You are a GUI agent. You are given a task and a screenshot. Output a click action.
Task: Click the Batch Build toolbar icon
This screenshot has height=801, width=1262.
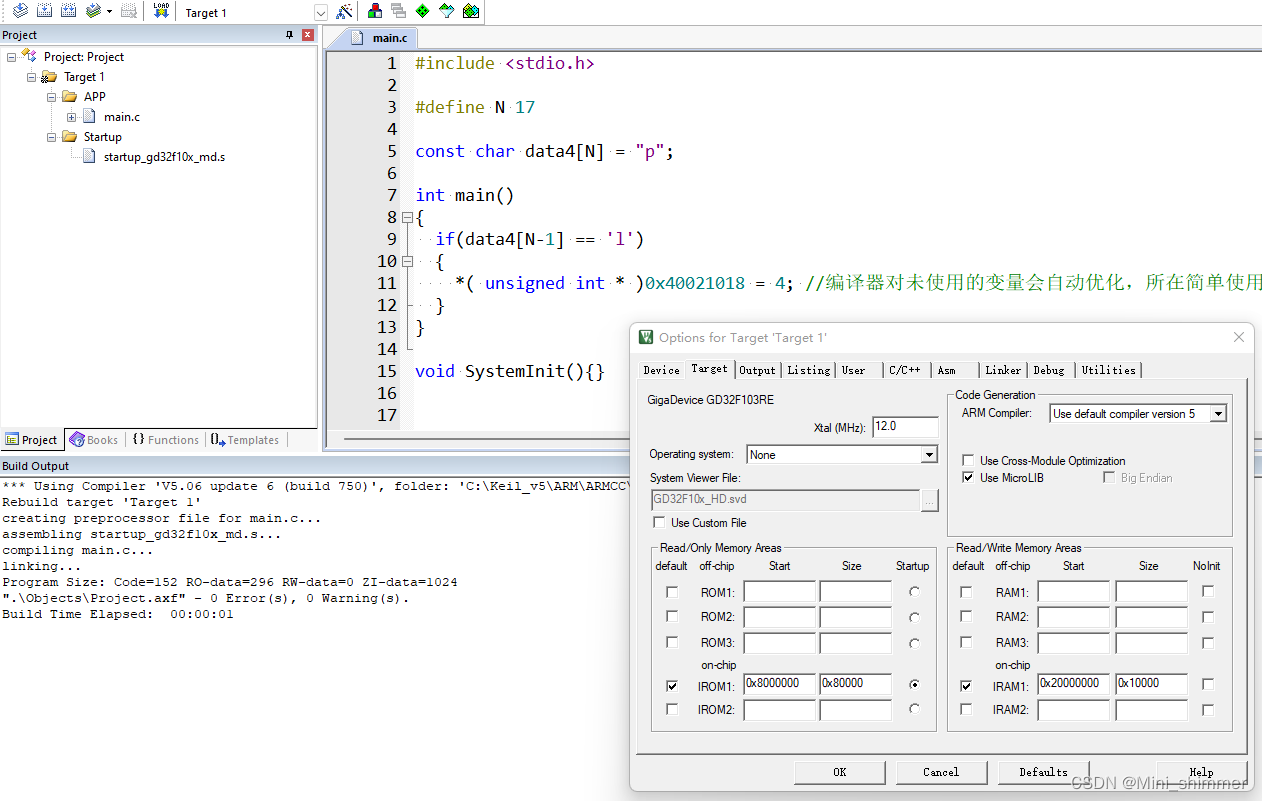[x=94, y=12]
